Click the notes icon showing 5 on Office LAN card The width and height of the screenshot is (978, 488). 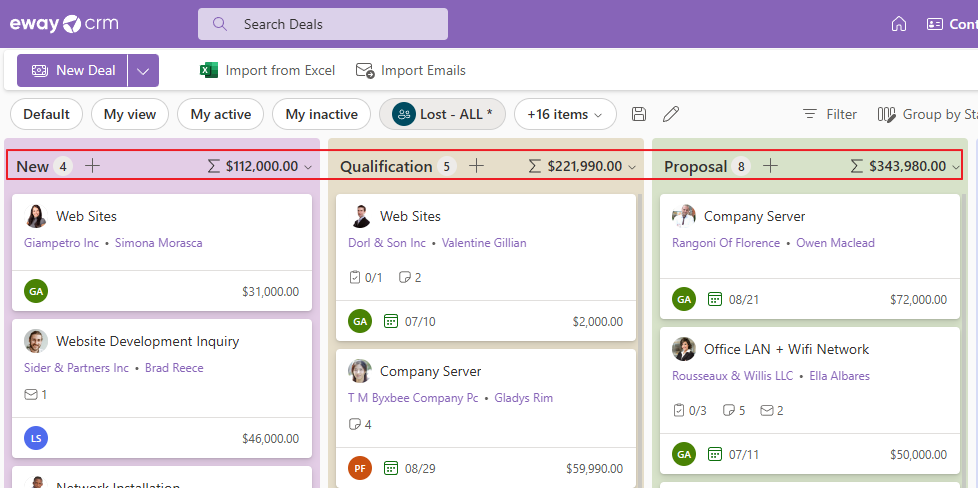728,410
